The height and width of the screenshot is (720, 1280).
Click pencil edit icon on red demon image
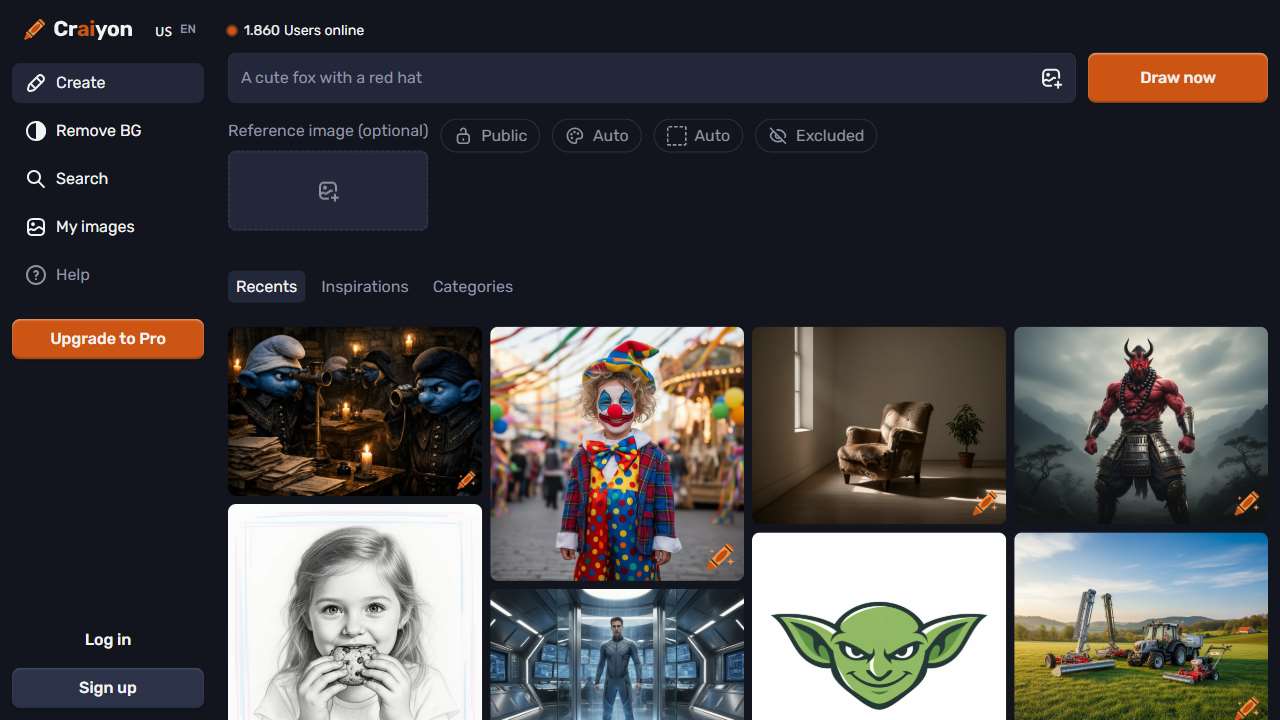(1246, 504)
